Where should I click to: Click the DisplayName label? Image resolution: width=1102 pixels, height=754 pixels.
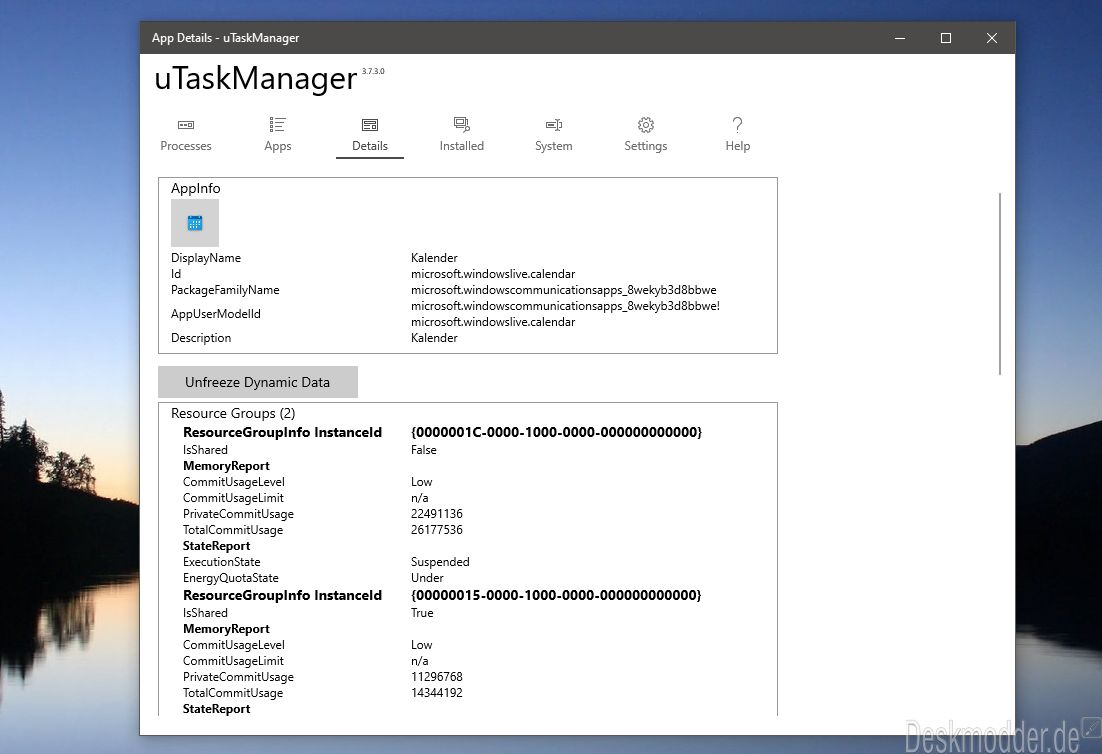206,258
